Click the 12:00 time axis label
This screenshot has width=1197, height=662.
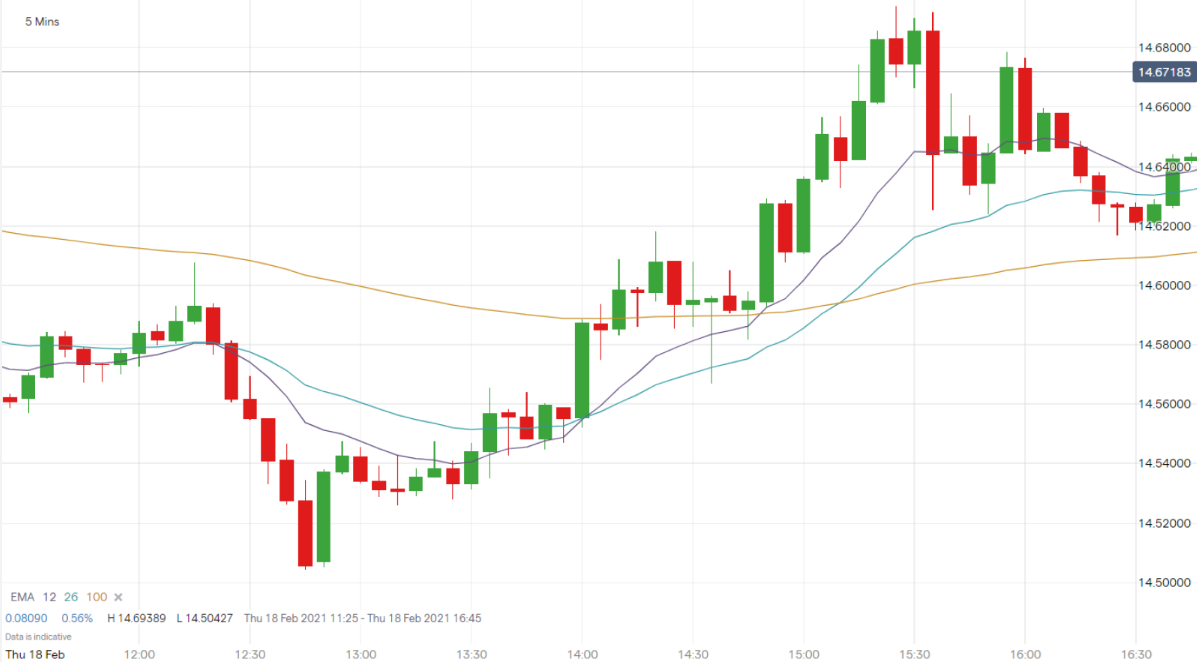pyautogui.click(x=139, y=654)
